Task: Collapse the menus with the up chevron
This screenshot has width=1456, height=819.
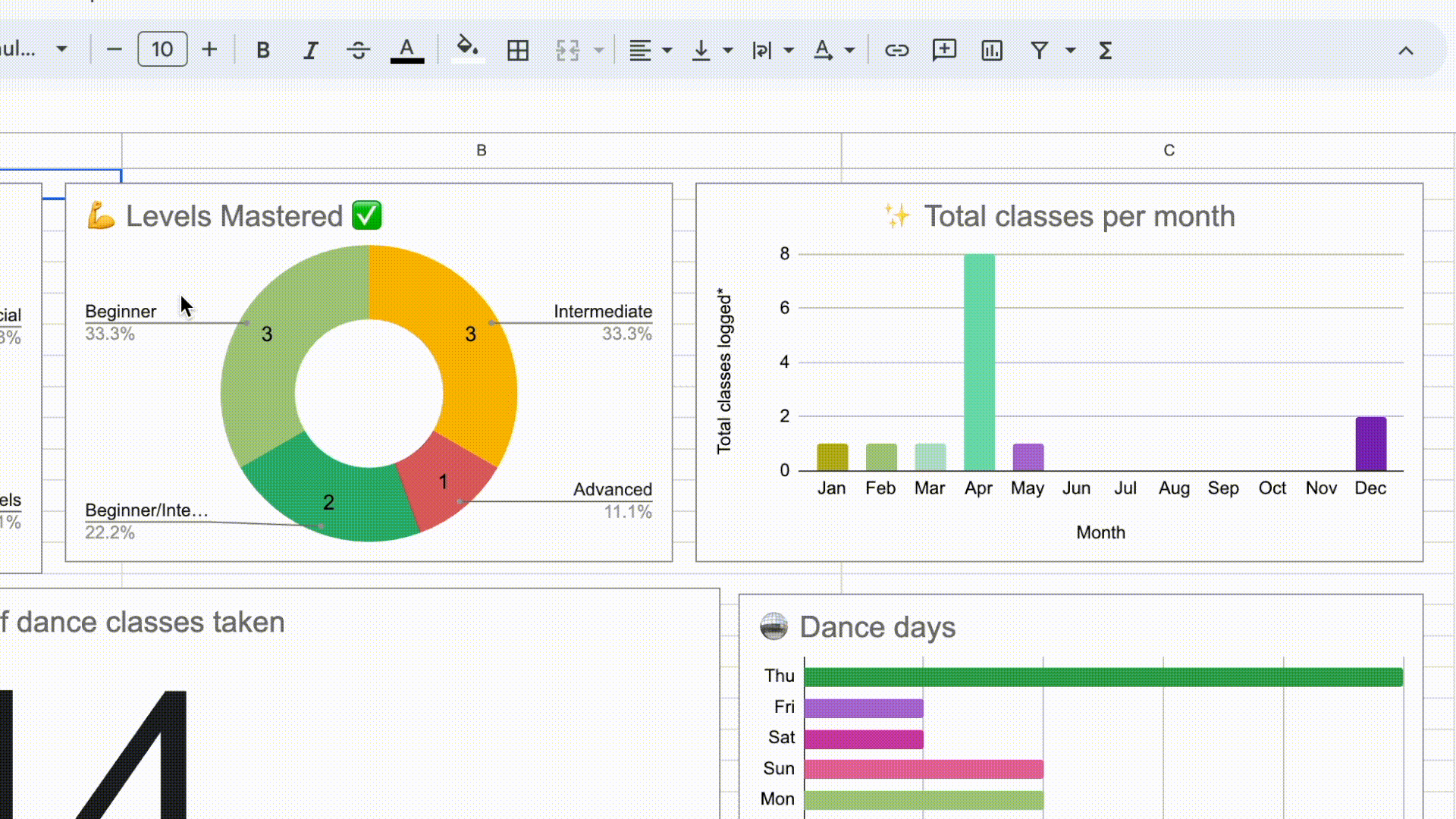Action: (x=1406, y=51)
